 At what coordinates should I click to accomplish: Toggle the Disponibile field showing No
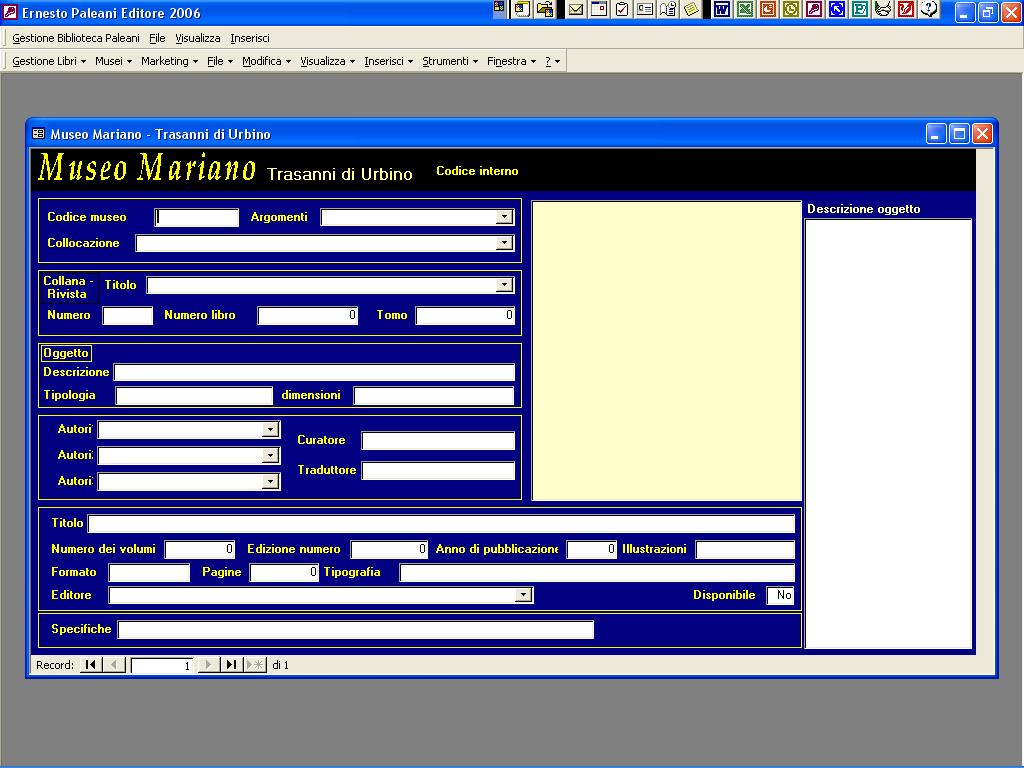coord(780,596)
